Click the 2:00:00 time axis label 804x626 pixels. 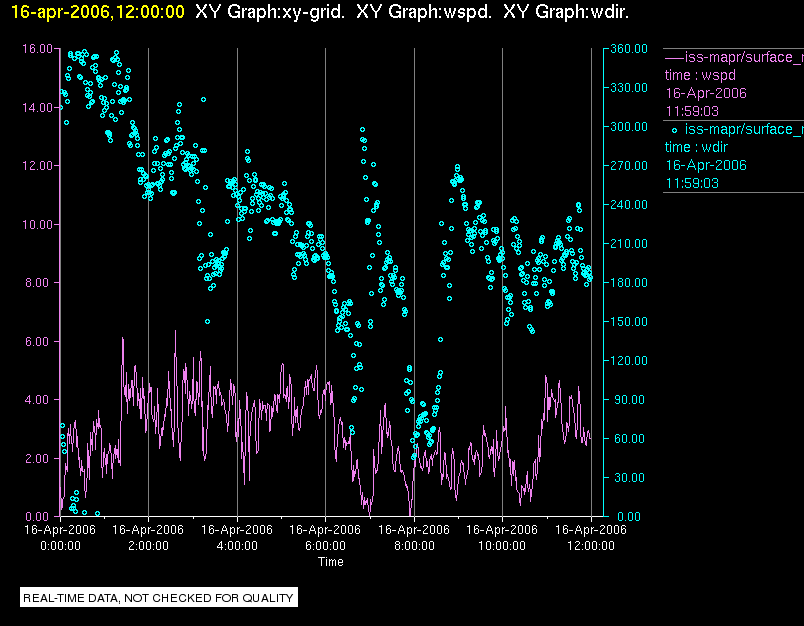coord(149,546)
